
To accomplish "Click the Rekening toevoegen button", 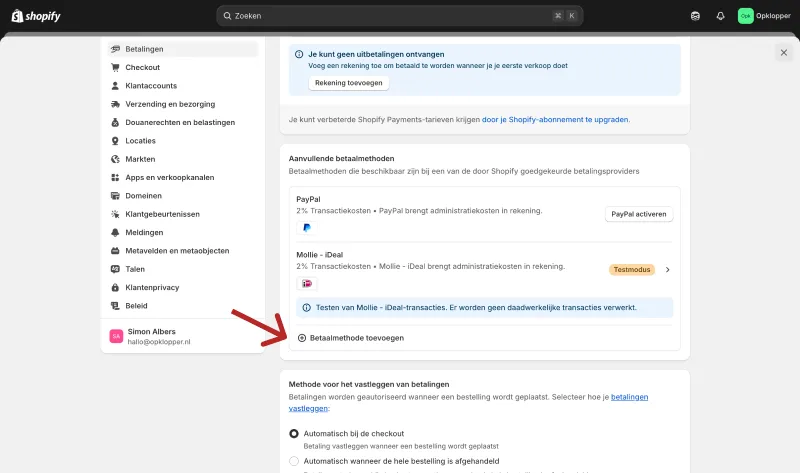I will pos(348,83).
